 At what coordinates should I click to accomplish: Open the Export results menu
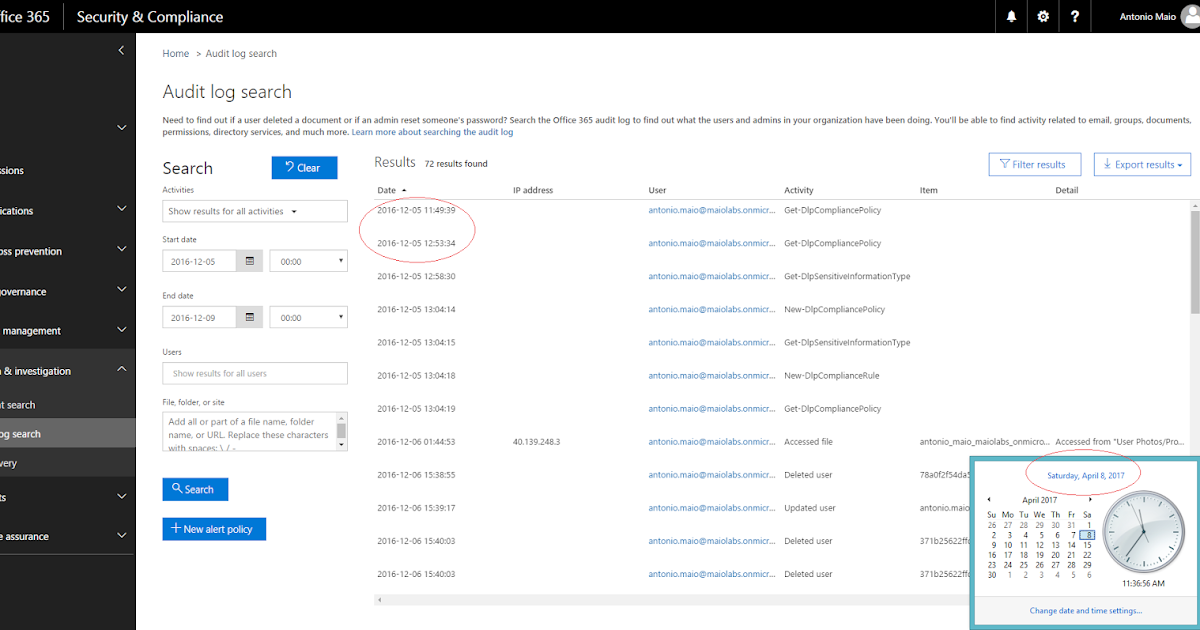[1142, 164]
